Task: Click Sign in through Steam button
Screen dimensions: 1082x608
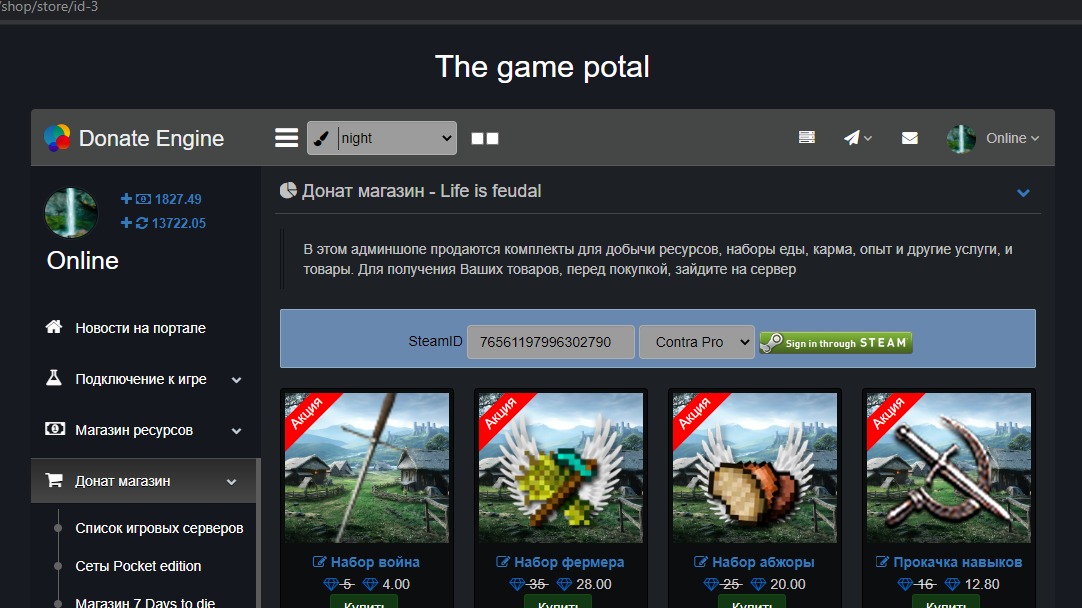Action: point(836,343)
